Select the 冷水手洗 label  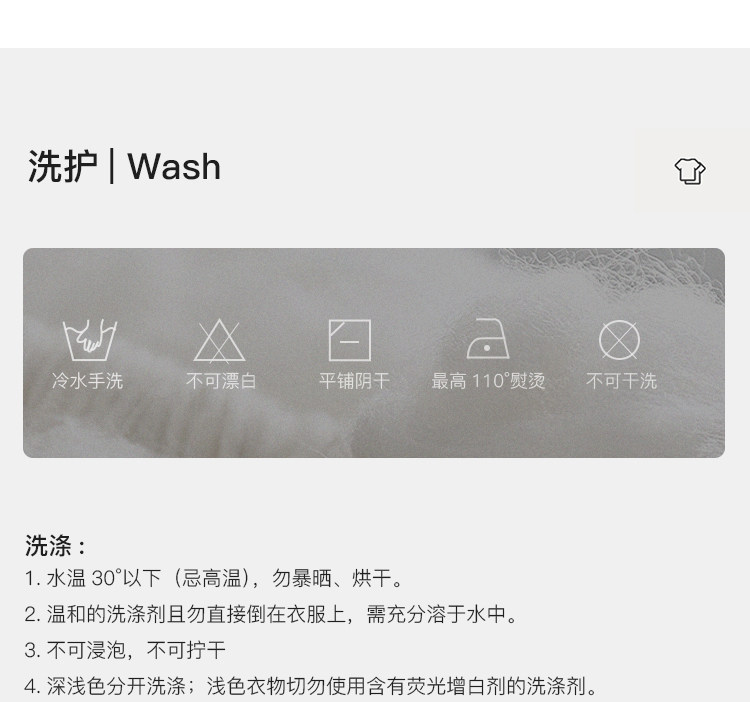pyautogui.click(x=88, y=381)
